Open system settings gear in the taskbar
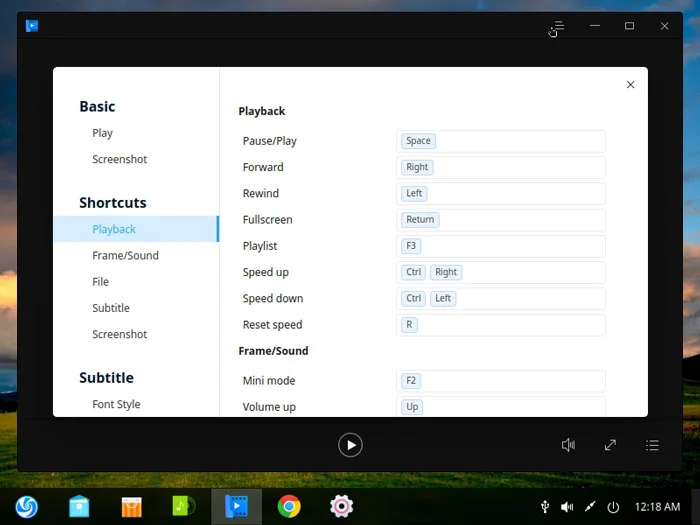Image resolution: width=700 pixels, height=525 pixels. pyautogui.click(x=342, y=507)
